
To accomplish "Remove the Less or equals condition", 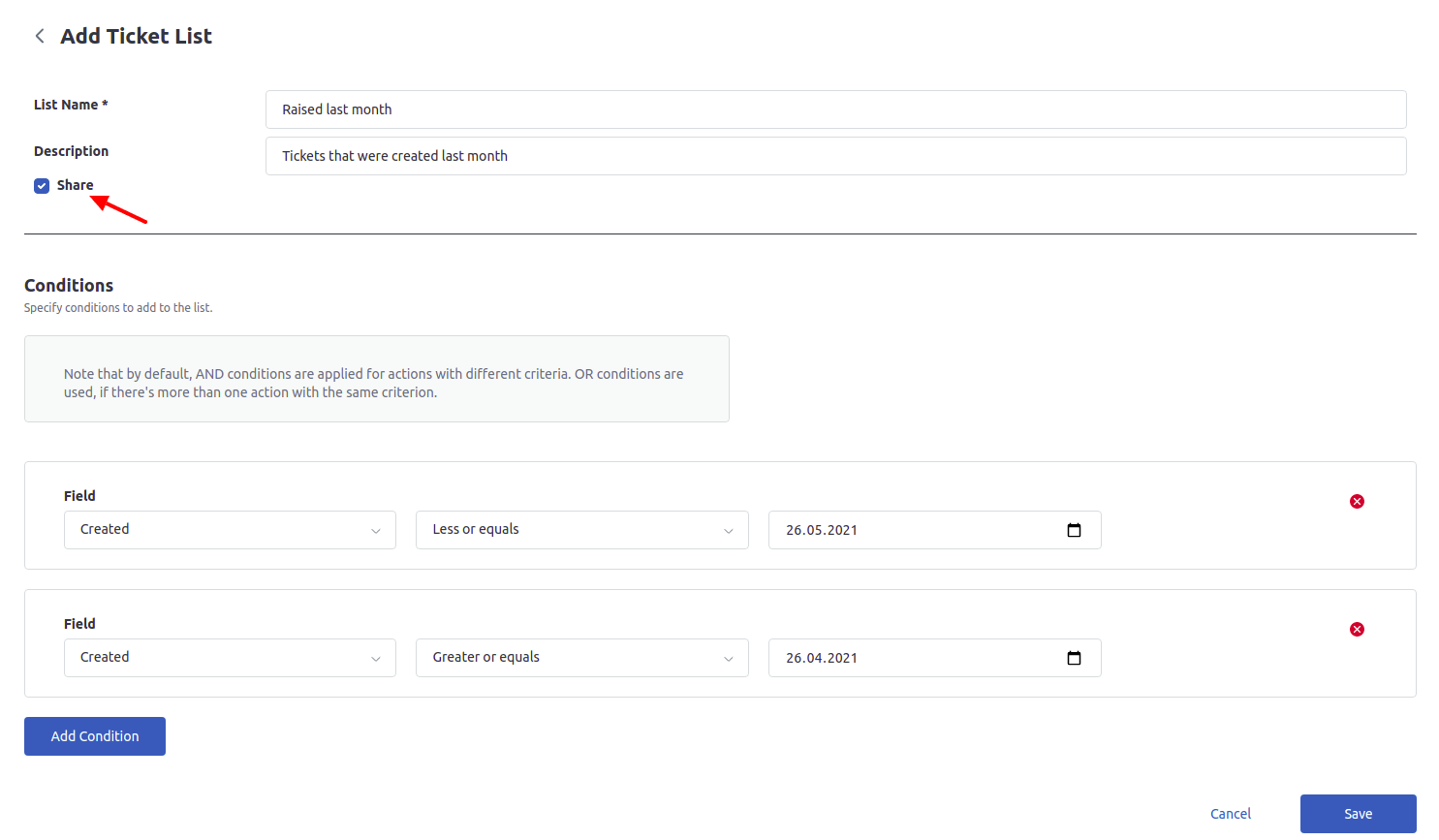I will (x=1357, y=501).
